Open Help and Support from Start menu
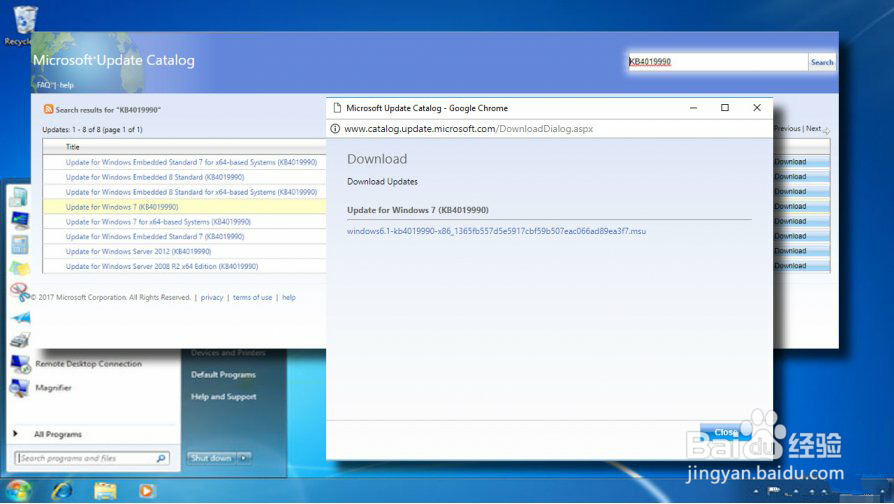 (x=224, y=397)
